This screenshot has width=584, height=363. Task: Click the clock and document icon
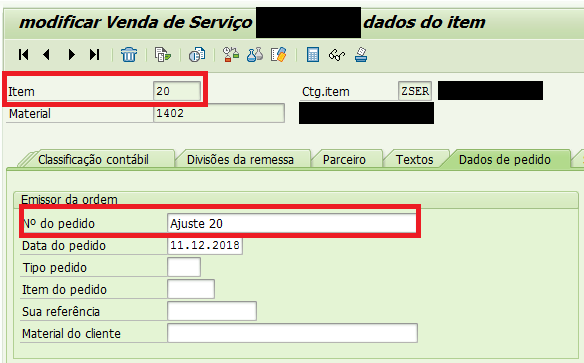[x=197, y=55]
